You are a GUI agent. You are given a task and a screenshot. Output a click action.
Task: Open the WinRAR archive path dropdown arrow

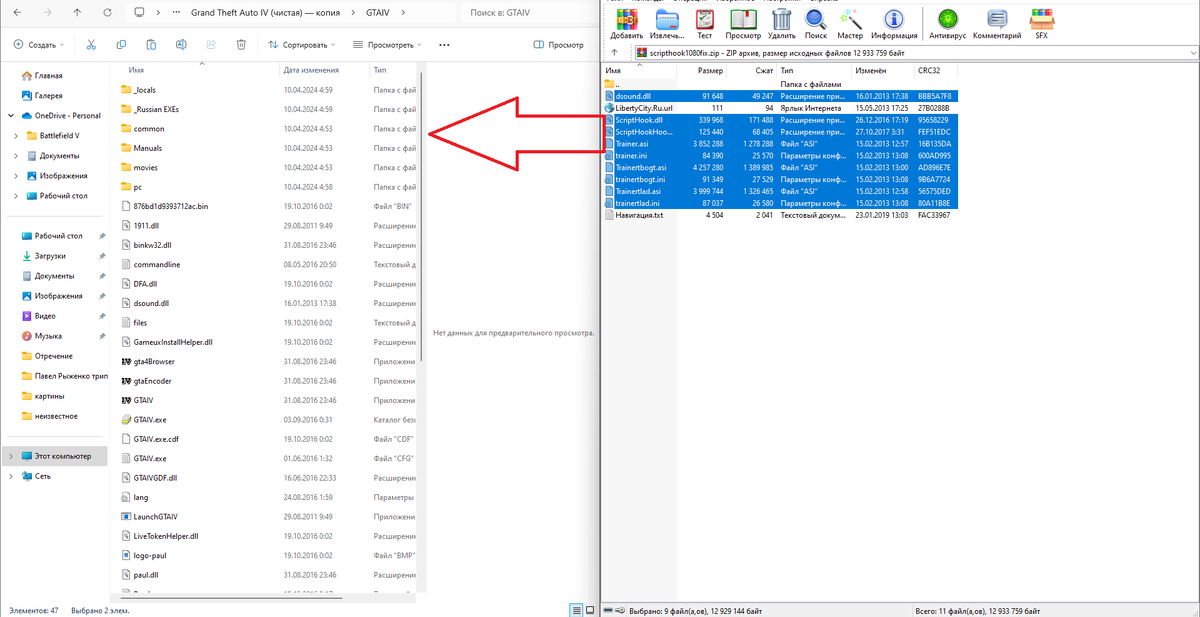(x=1191, y=51)
